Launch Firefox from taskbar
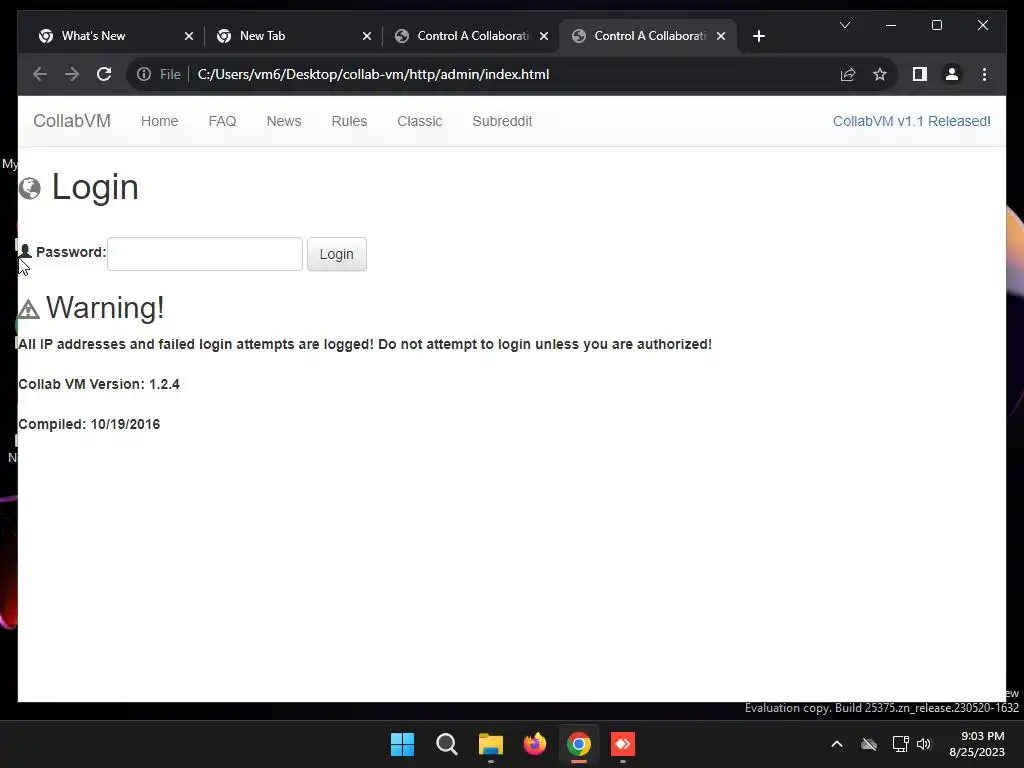This screenshot has height=768, width=1024. (535, 744)
